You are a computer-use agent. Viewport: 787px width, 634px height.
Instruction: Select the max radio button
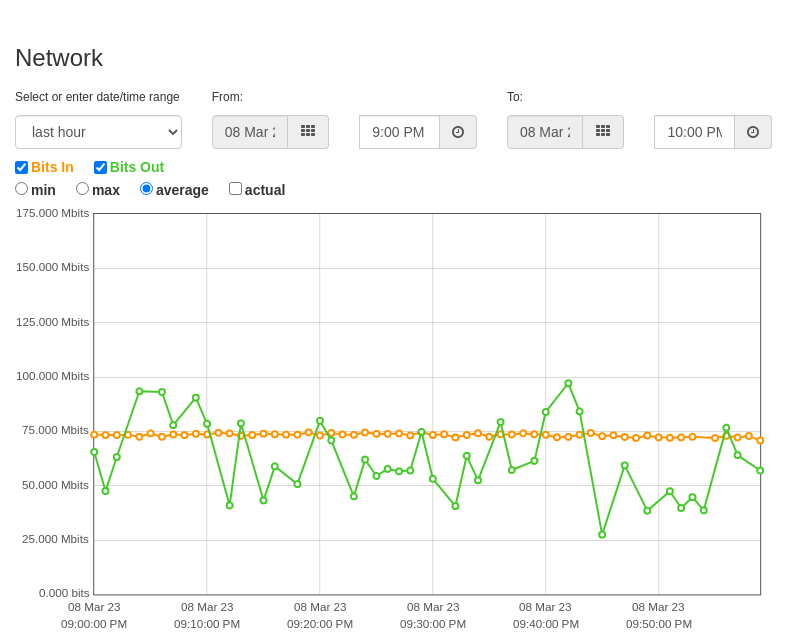pyautogui.click(x=82, y=189)
